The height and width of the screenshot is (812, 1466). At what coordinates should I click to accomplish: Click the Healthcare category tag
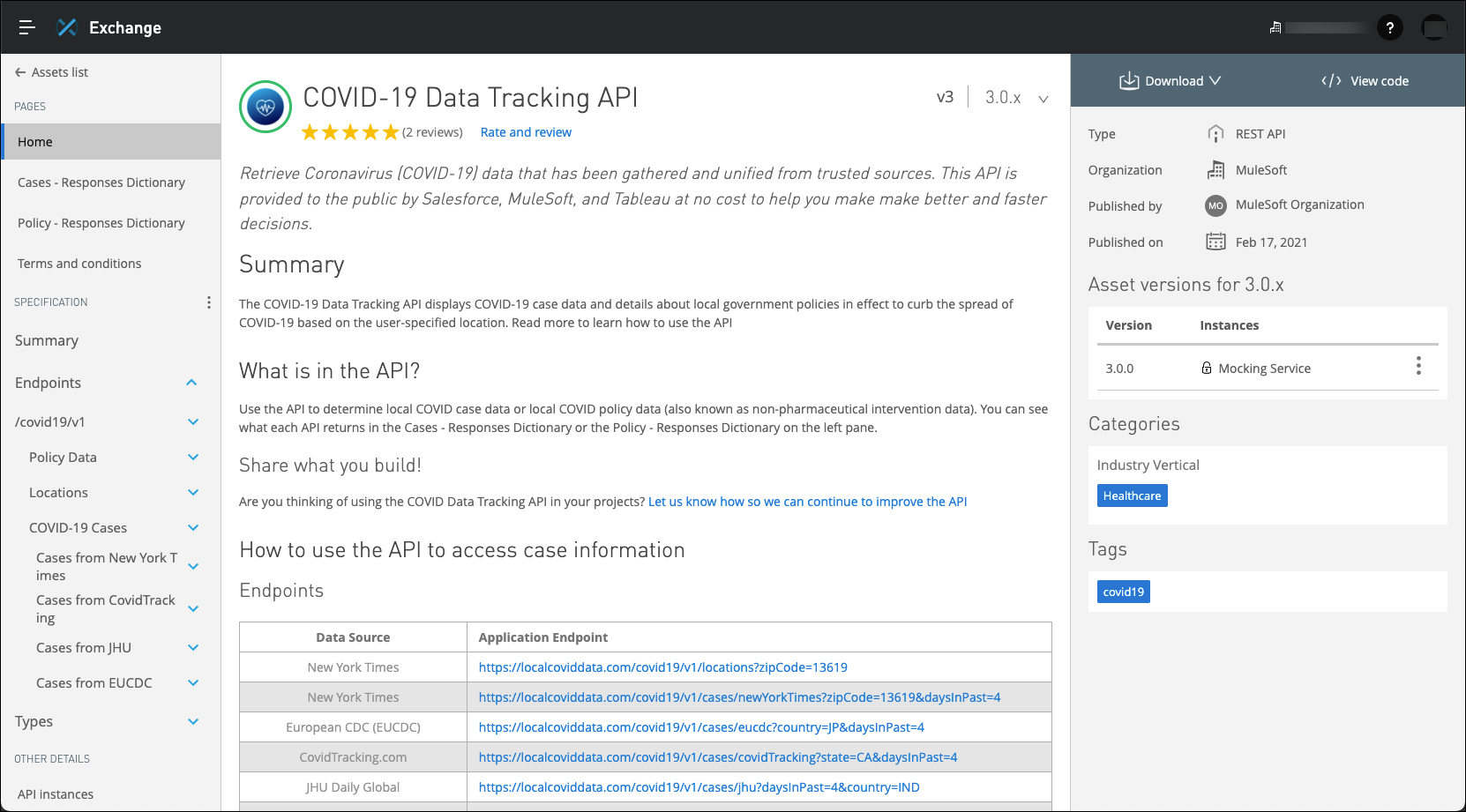(1132, 495)
